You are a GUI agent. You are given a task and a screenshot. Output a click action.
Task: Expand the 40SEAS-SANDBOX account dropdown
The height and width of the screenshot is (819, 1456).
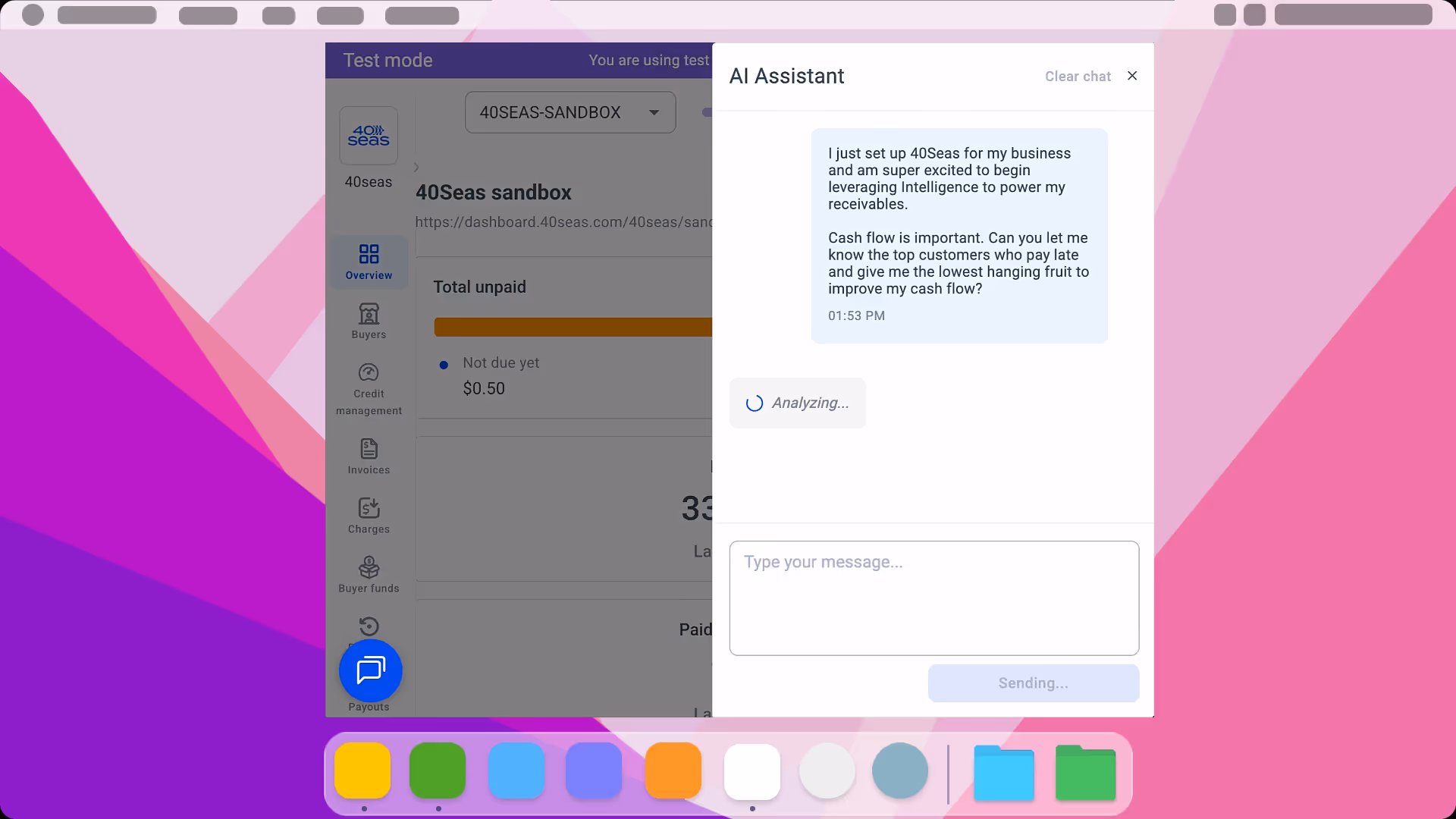tap(570, 112)
